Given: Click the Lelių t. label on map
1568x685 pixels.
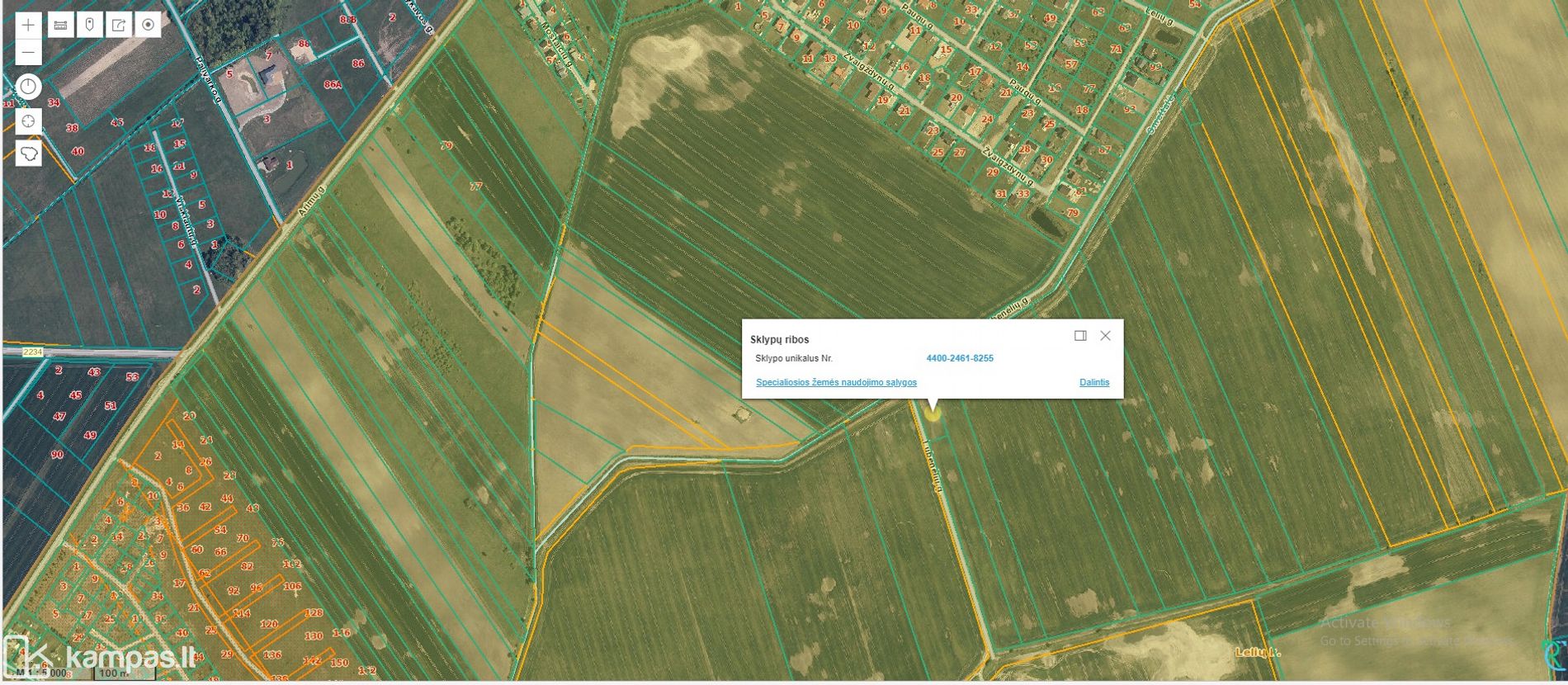Looking at the screenshot, I should pyautogui.click(x=1258, y=653).
